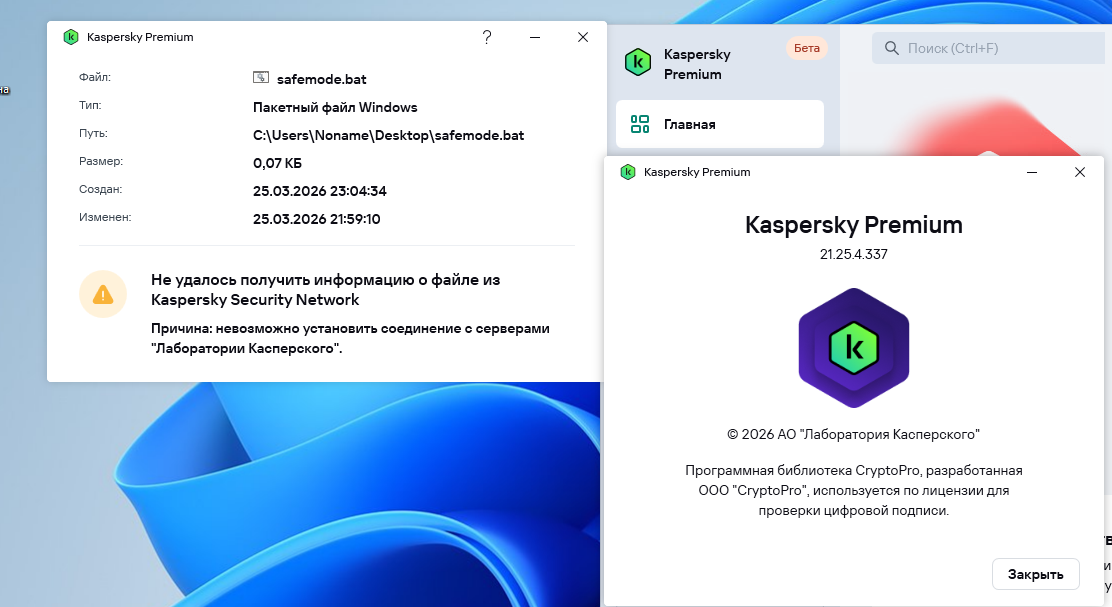
Task: Click the search magnifier icon
Action: click(891, 48)
